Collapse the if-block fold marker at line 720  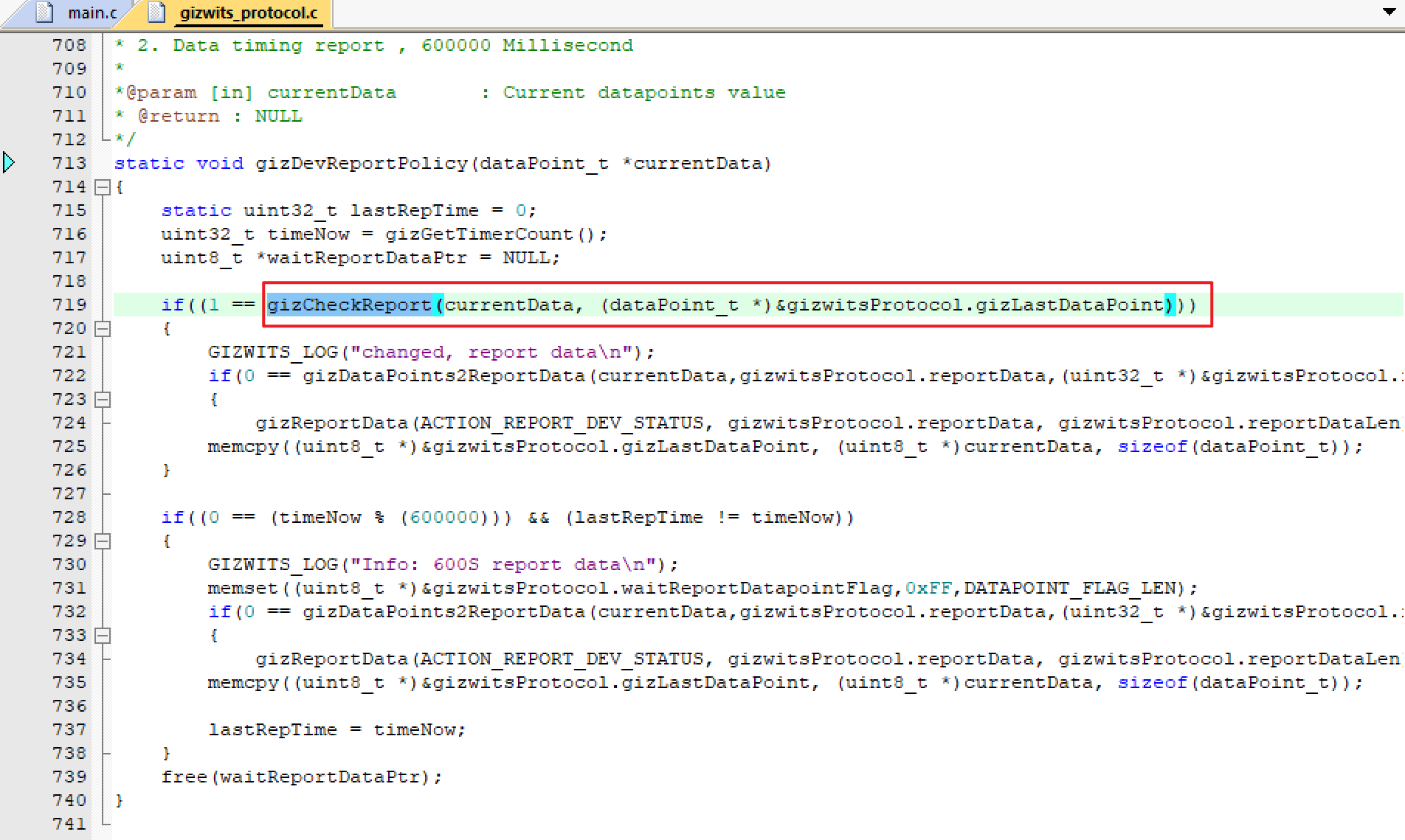[103, 329]
